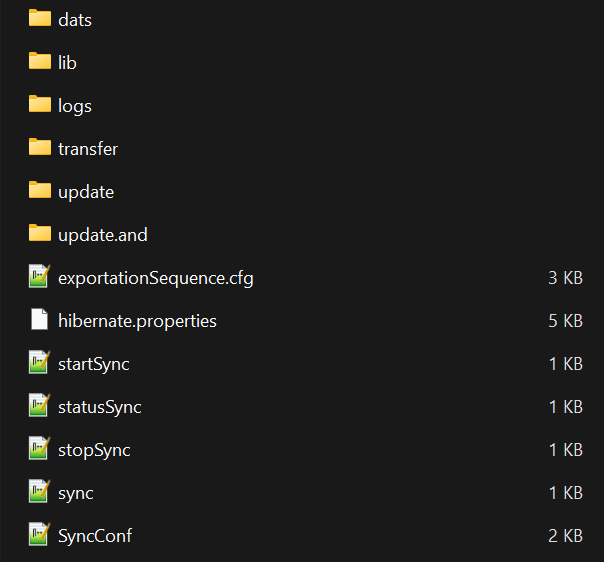Click the exportationSequence.cfg file name
Image resolution: width=604 pixels, height=562 pixels.
pyautogui.click(x=156, y=278)
